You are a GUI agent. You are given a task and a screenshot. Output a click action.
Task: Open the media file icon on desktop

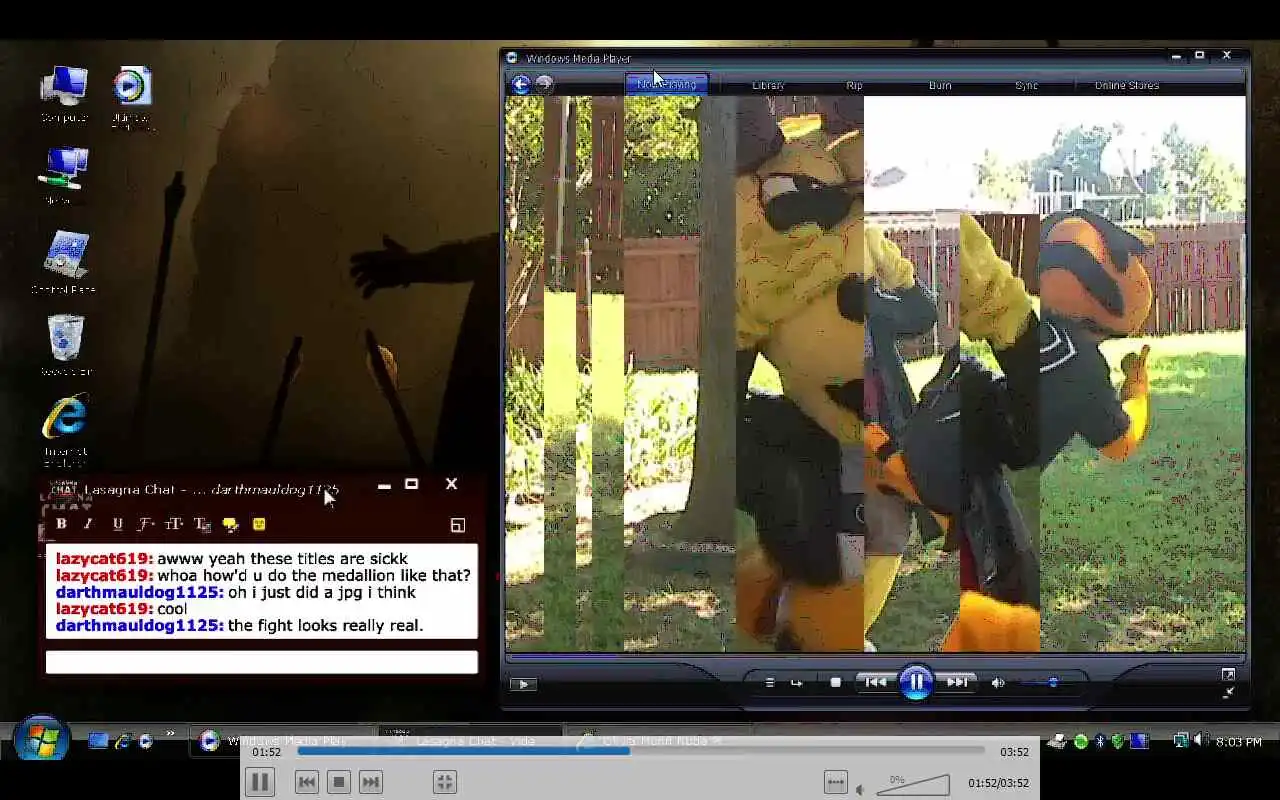coord(131,97)
